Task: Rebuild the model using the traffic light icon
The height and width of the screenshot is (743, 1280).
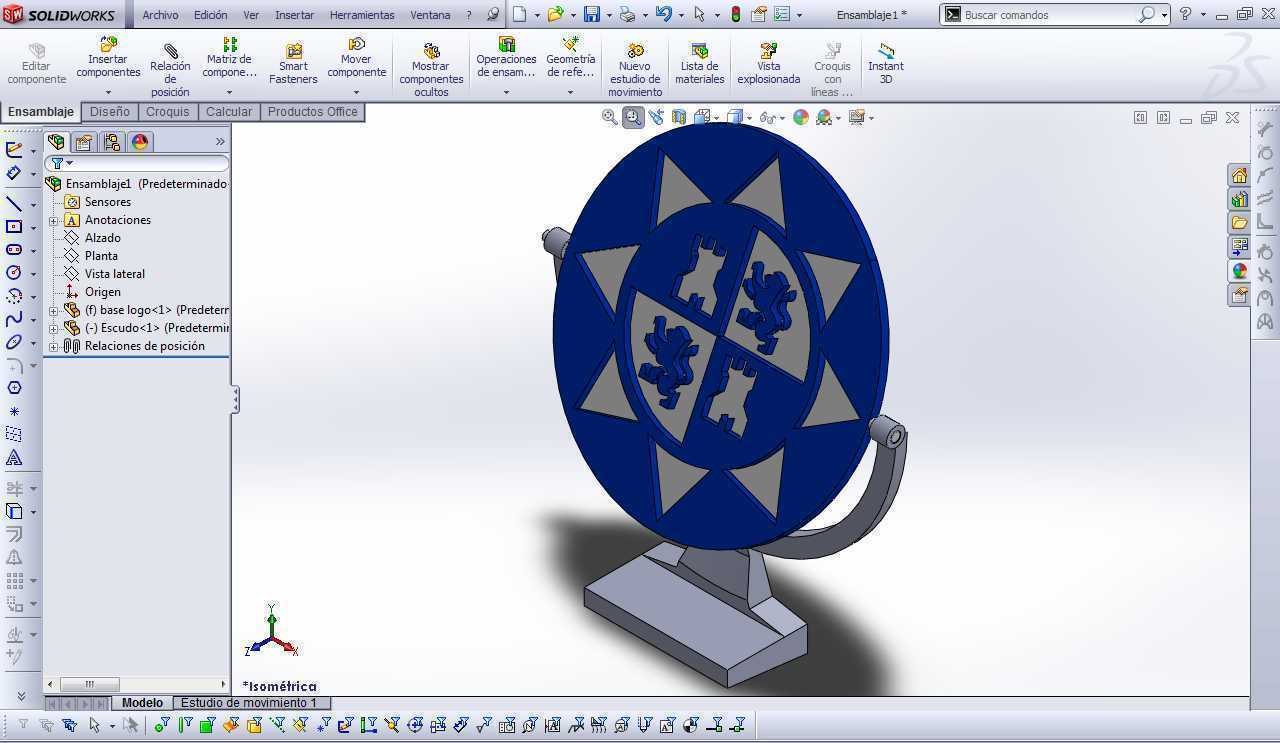Action: pos(737,14)
